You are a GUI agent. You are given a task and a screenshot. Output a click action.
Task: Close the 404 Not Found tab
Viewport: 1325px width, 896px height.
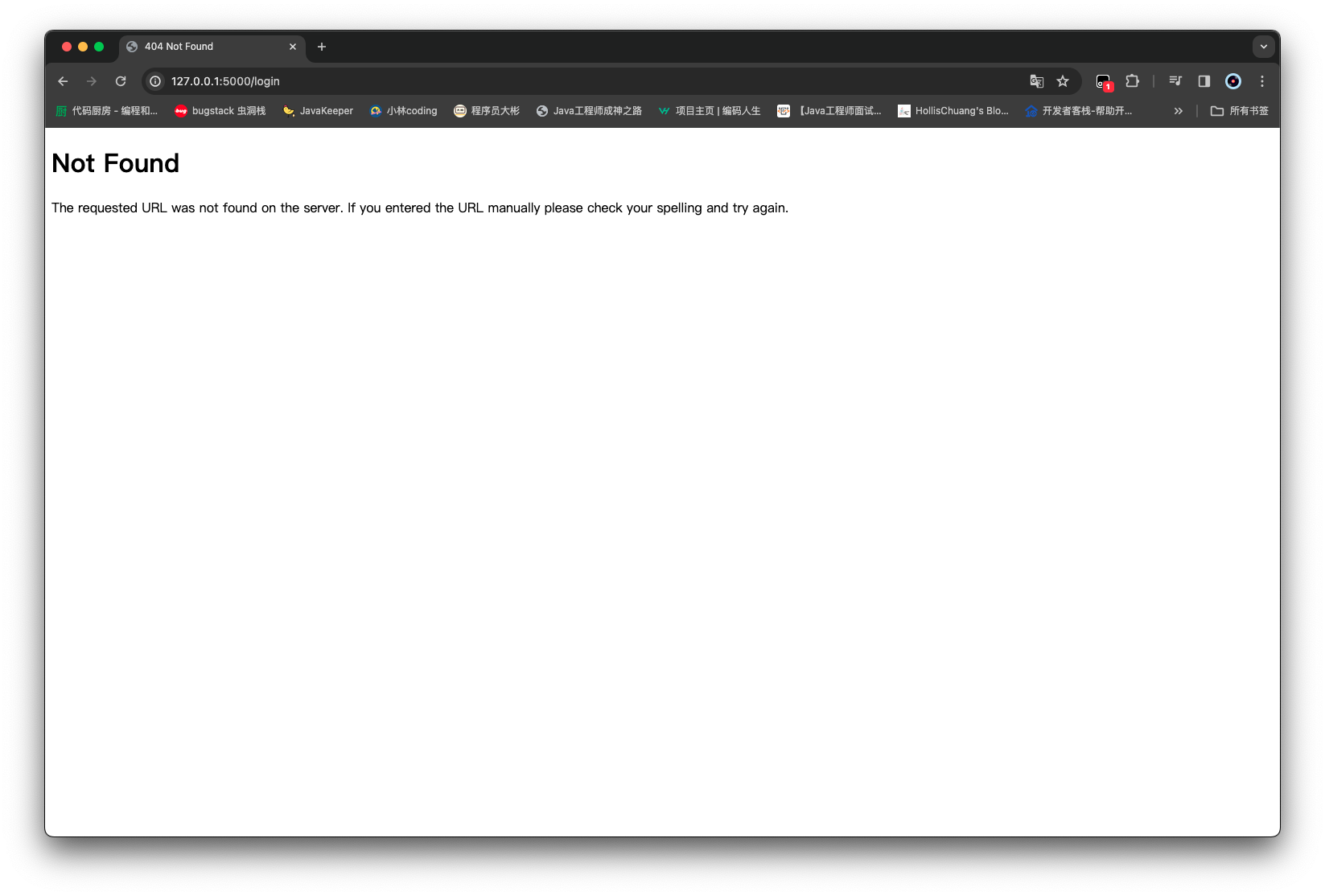point(293,47)
